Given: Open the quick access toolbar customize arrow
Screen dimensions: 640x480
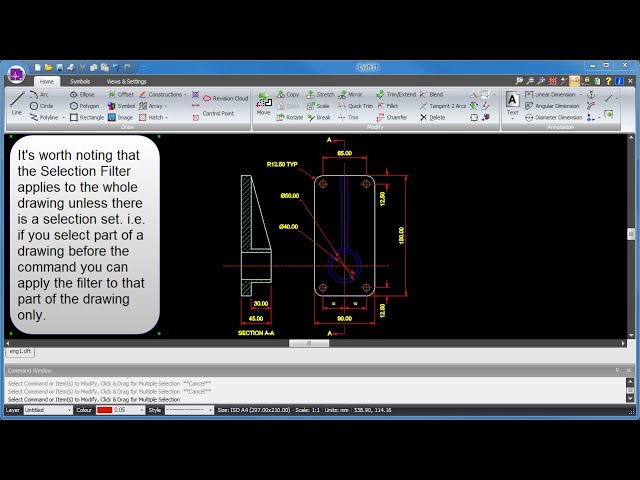Looking at the screenshot, I should pos(143,67).
